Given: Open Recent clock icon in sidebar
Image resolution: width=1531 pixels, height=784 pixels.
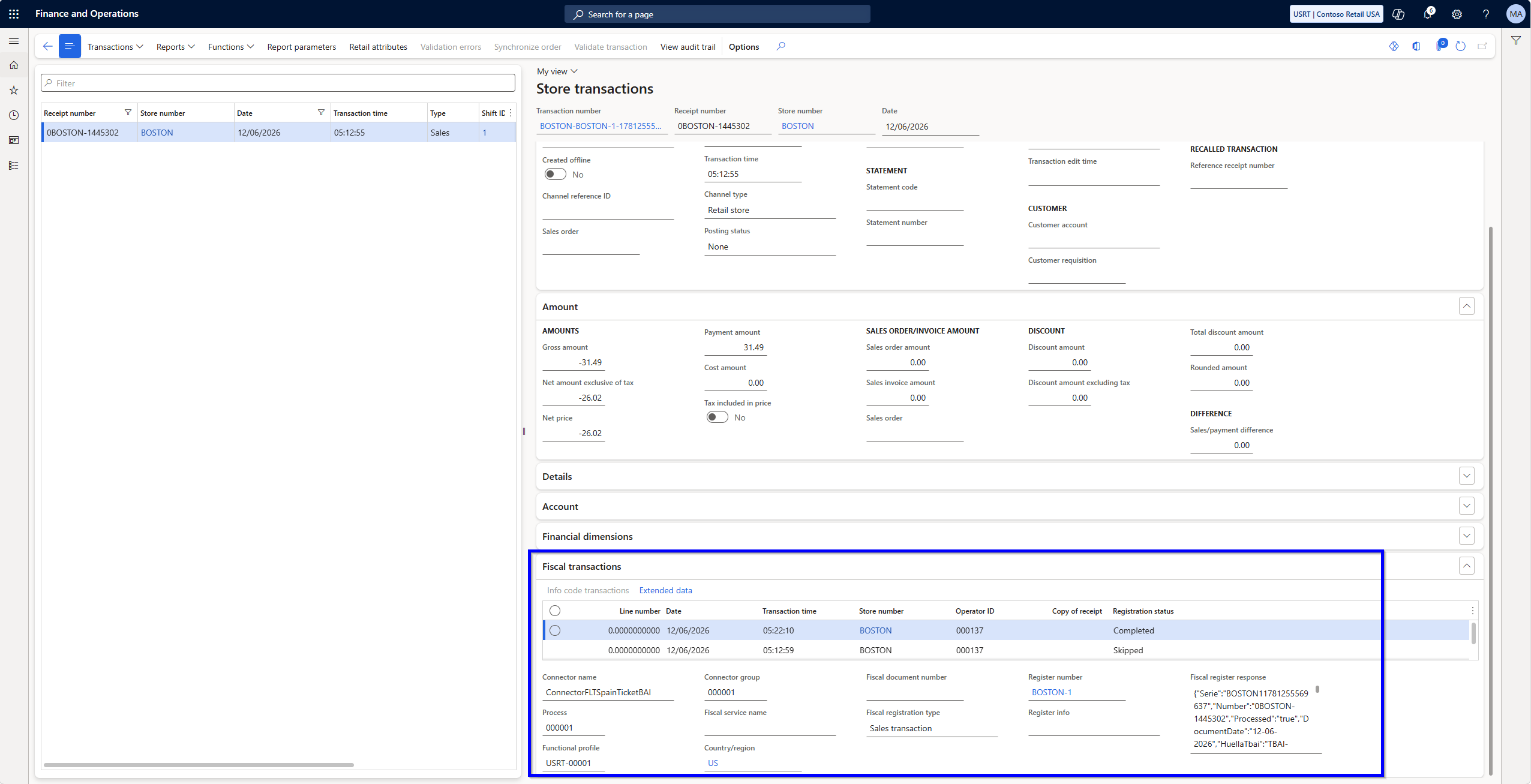Looking at the screenshot, I should [x=14, y=115].
